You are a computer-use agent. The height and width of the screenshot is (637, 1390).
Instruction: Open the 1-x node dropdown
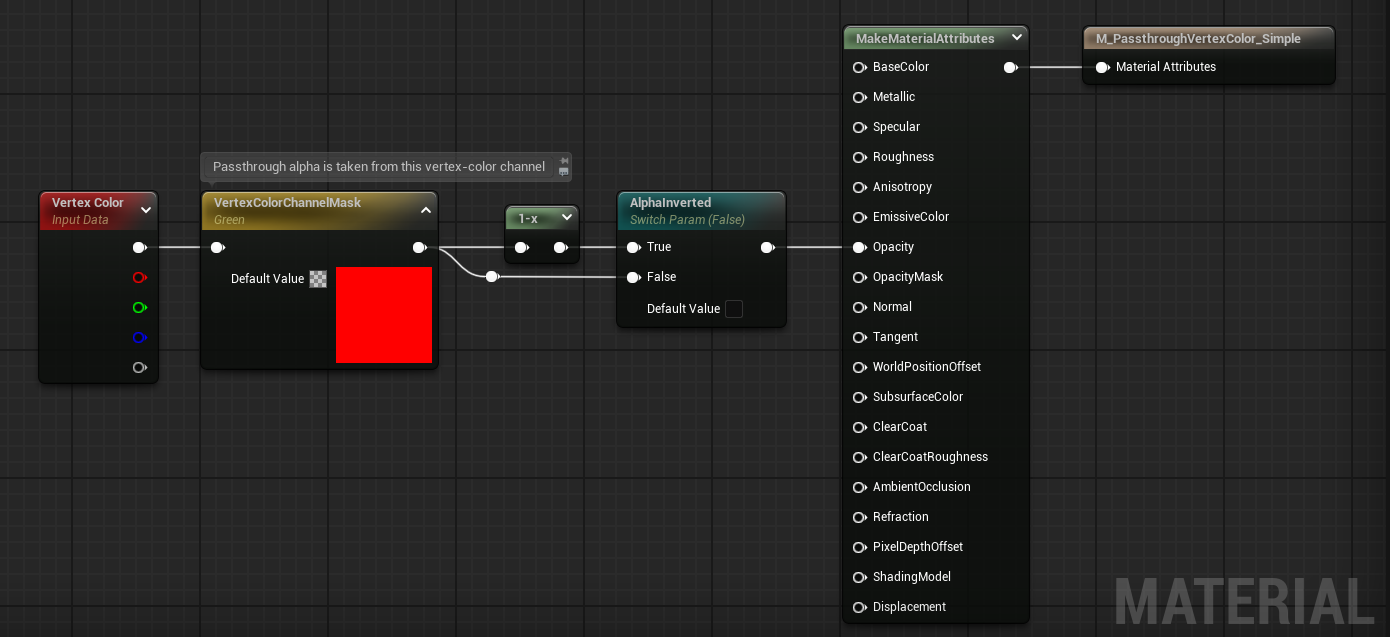point(567,217)
